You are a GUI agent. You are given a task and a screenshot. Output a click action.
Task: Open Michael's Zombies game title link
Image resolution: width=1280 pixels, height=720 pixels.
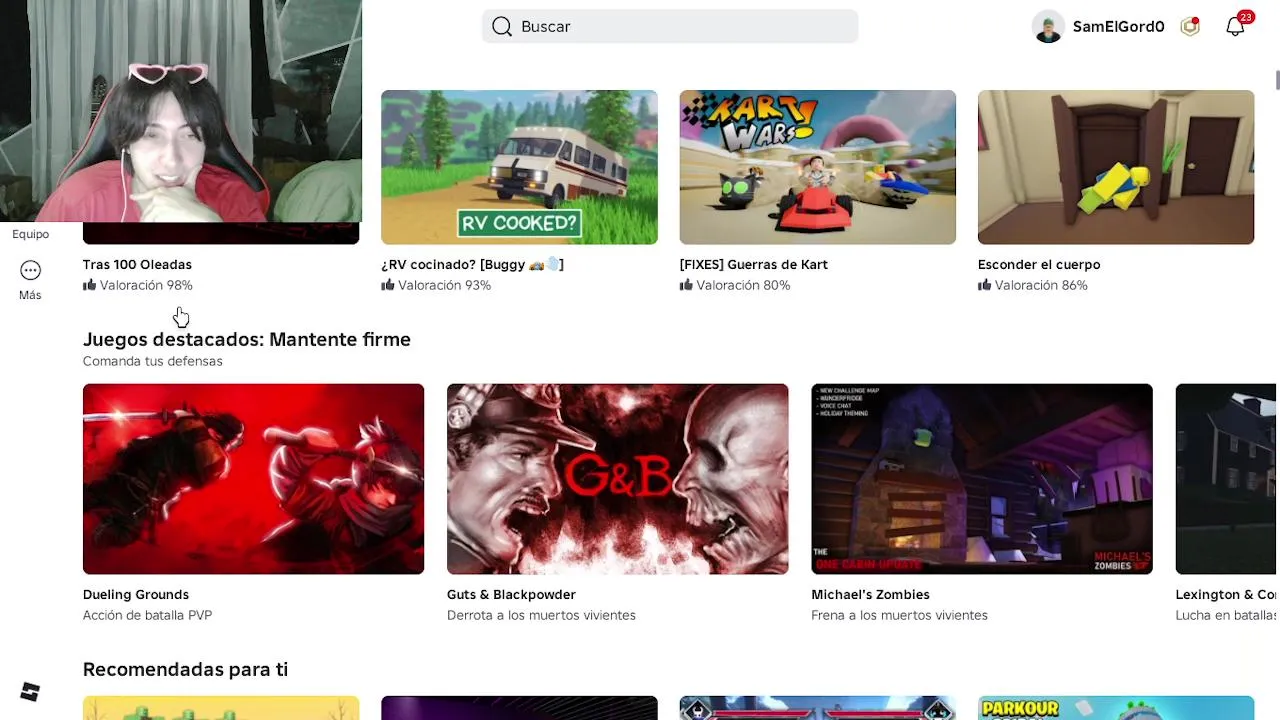click(870, 595)
